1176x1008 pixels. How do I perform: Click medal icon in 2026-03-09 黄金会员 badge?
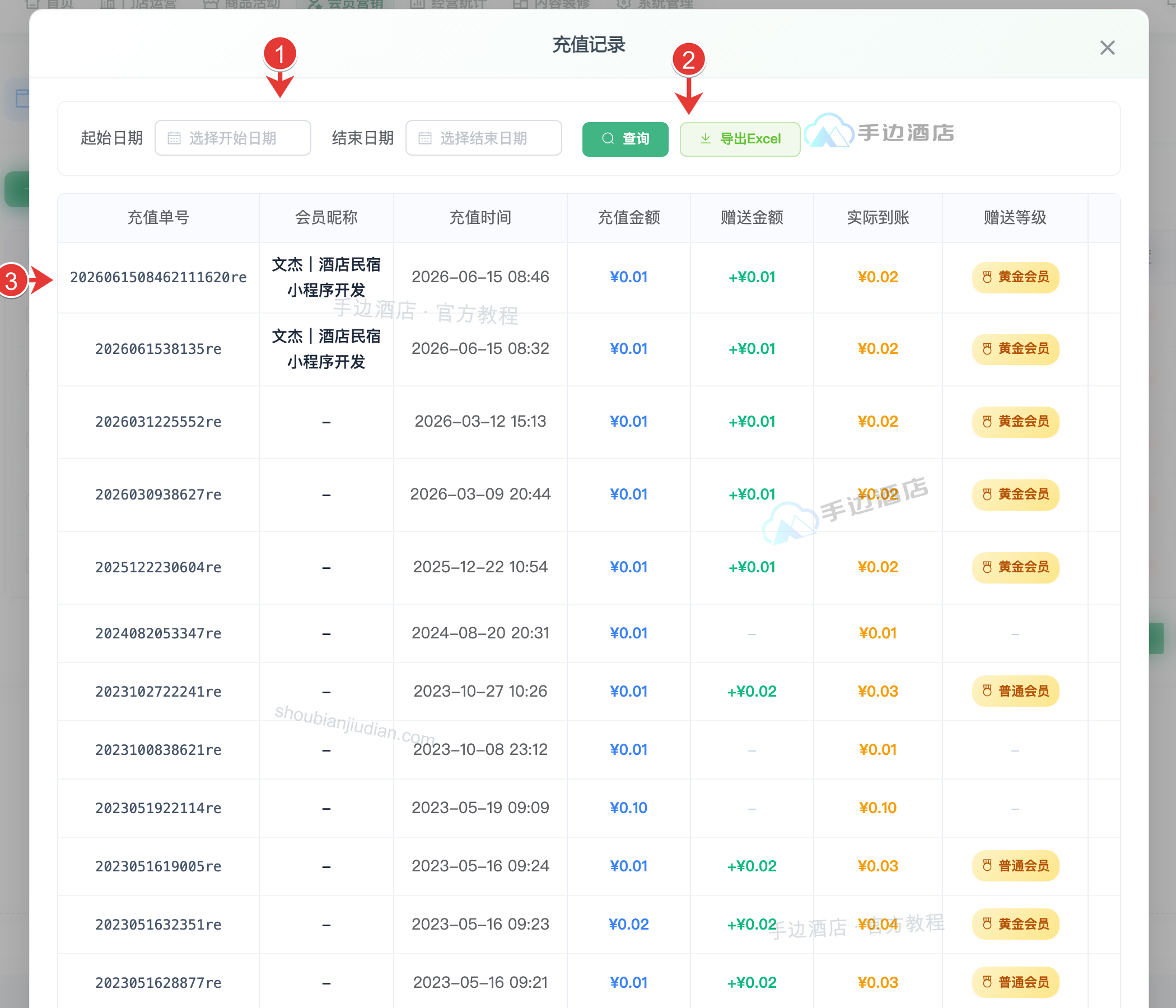(987, 494)
